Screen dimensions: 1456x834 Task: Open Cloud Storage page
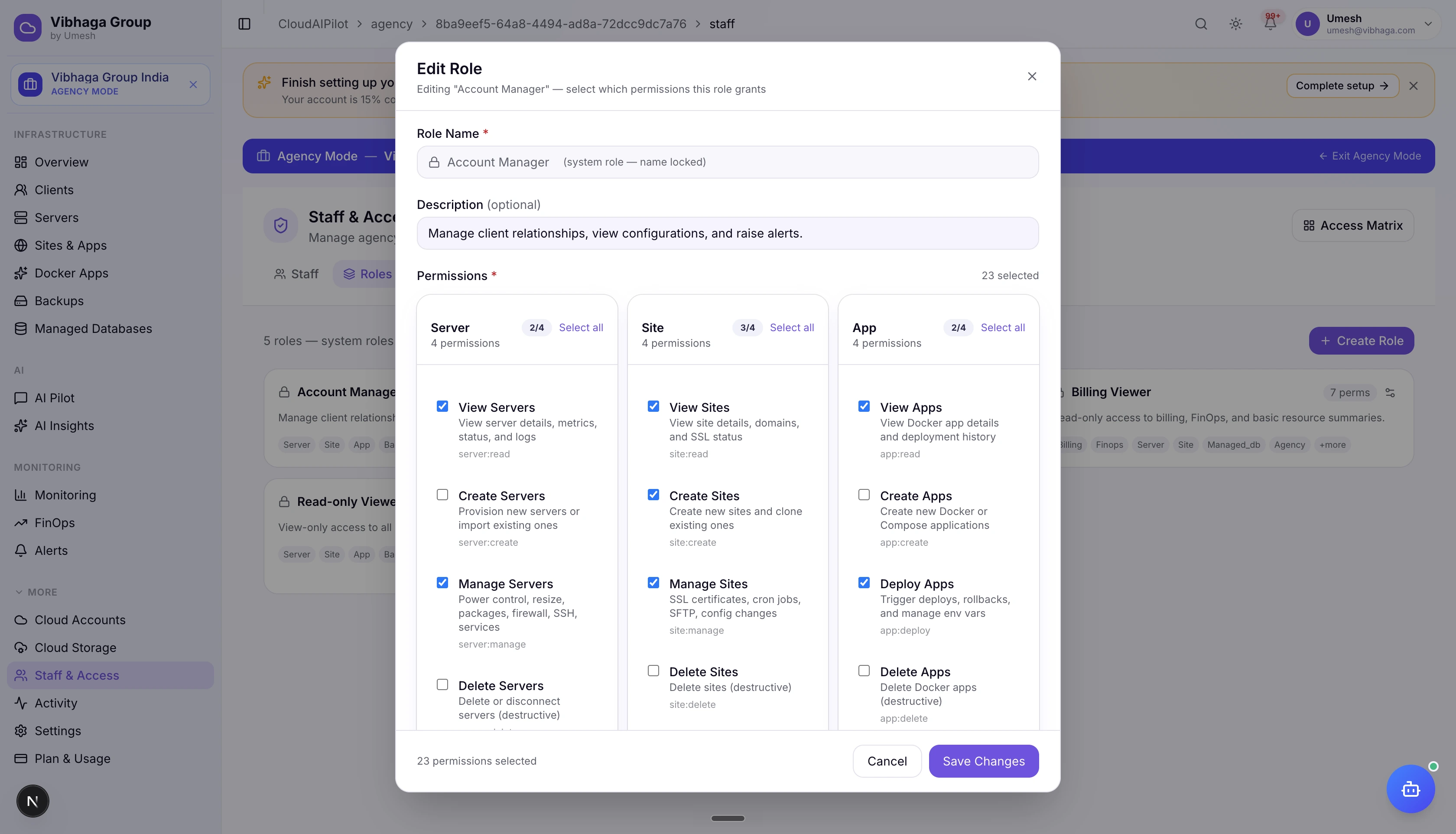coord(110,648)
